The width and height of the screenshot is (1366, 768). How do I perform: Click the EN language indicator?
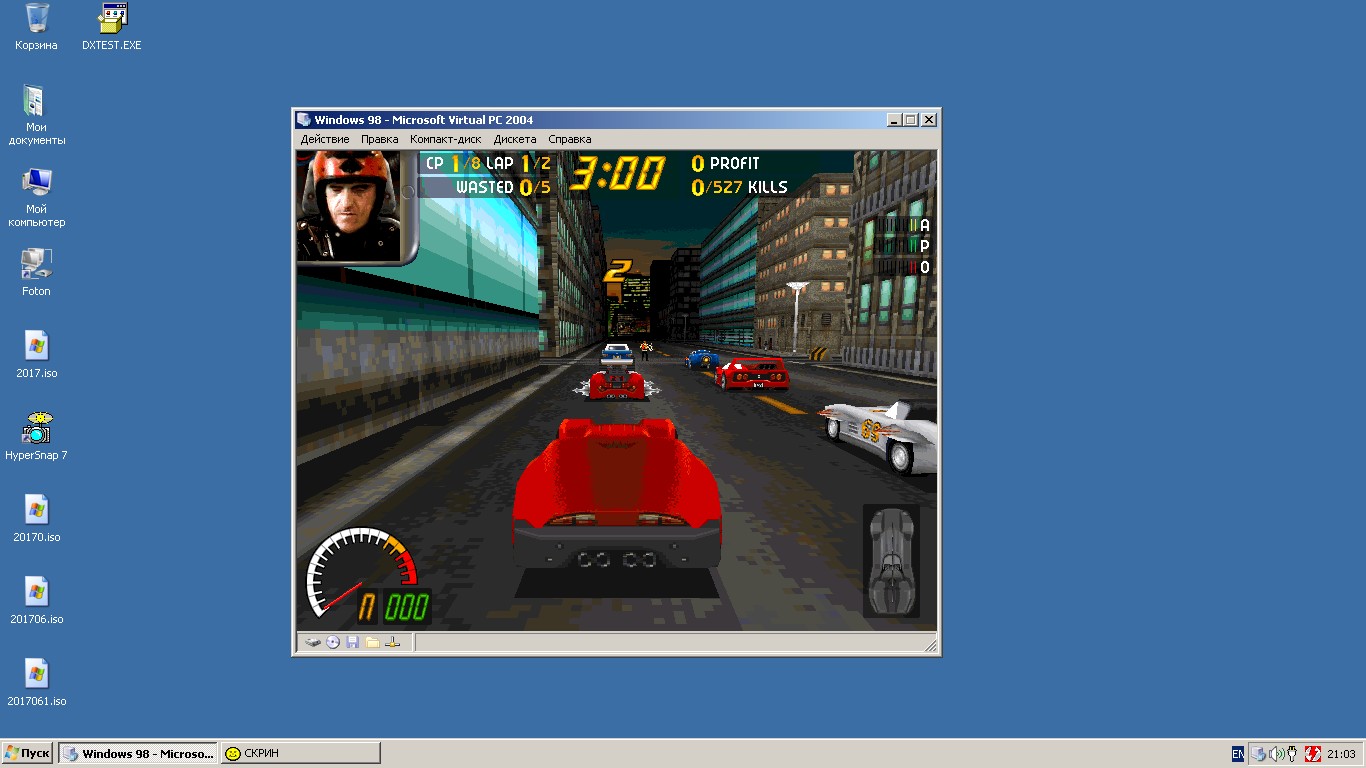point(1238,754)
